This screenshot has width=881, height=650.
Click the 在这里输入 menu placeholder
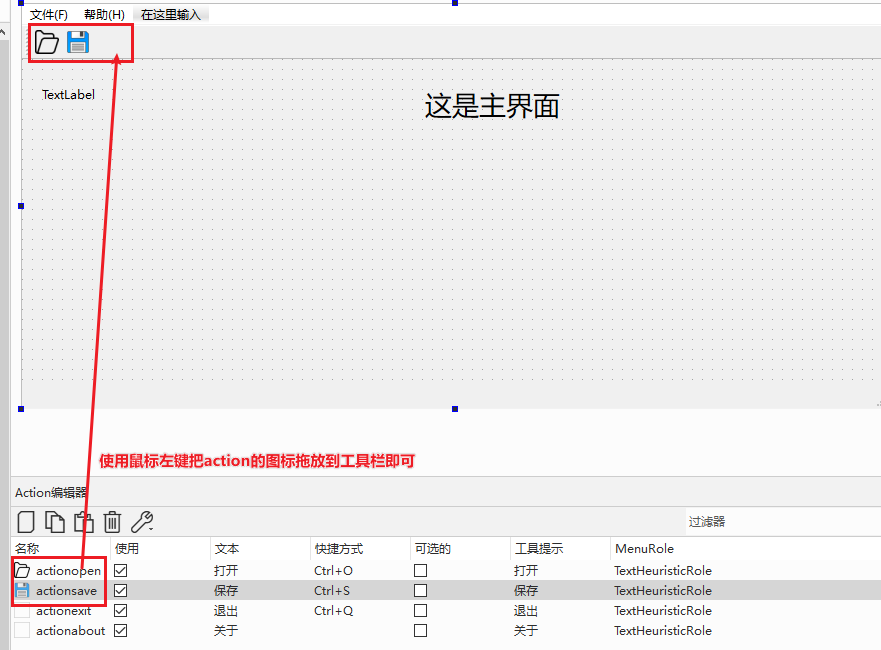[x=171, y=15]
